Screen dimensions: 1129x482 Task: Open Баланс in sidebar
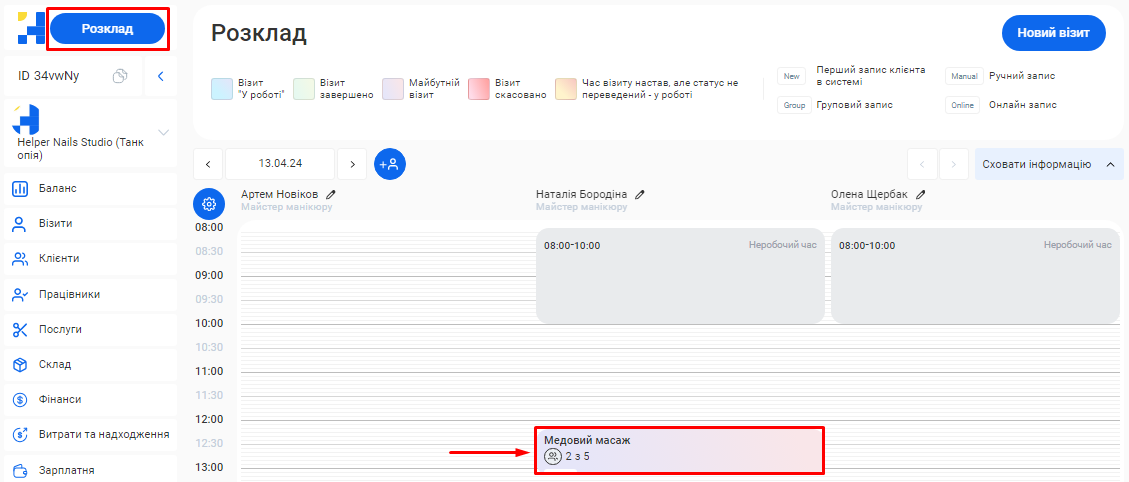[x=58, y=188]
